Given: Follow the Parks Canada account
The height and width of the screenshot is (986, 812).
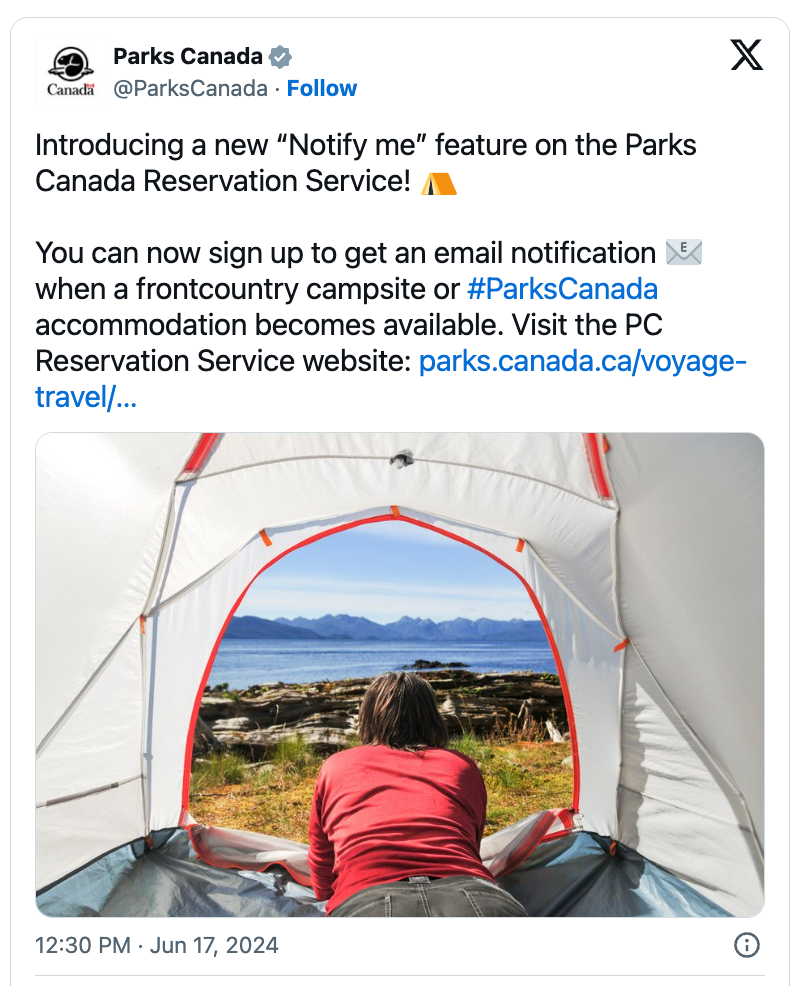Looking at the screenshot, I should pyautogui.click(x=321, y=89).
